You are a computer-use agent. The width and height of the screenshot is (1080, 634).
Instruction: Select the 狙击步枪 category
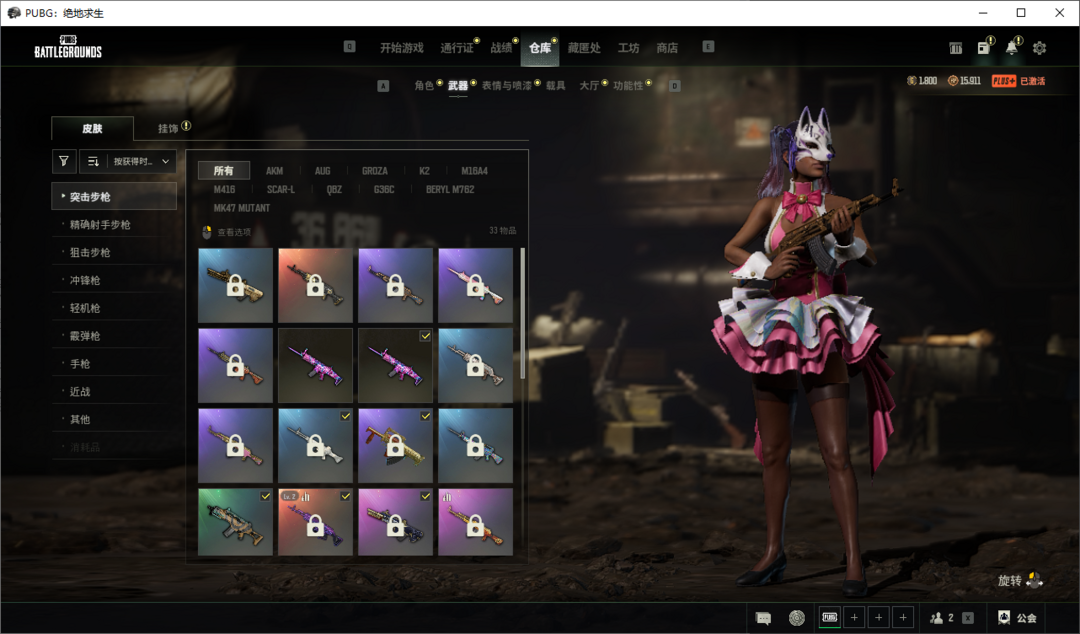point(114,252)
